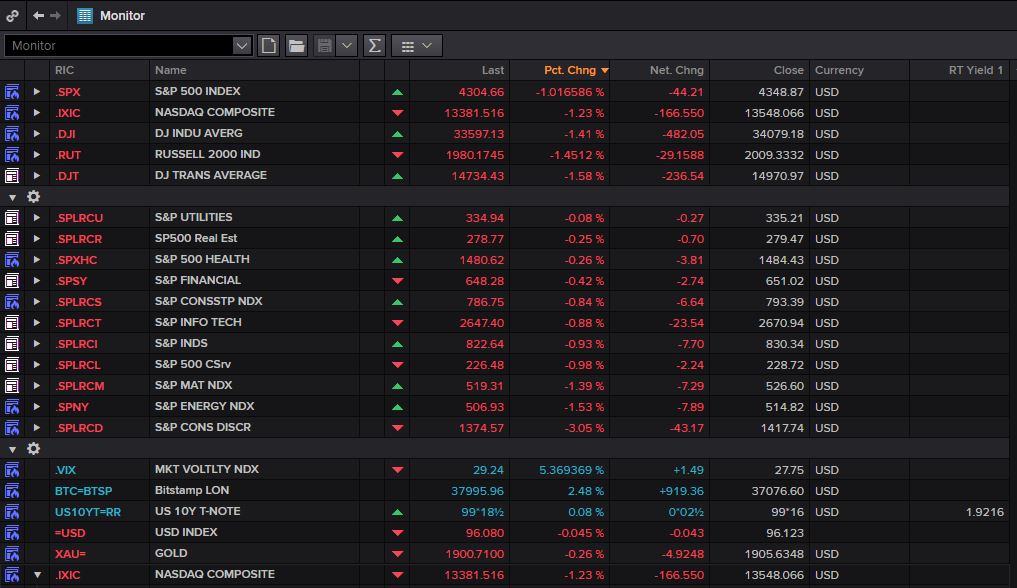
Task: Click the chart icon beside .SPX row
Action: click(11, 91)
